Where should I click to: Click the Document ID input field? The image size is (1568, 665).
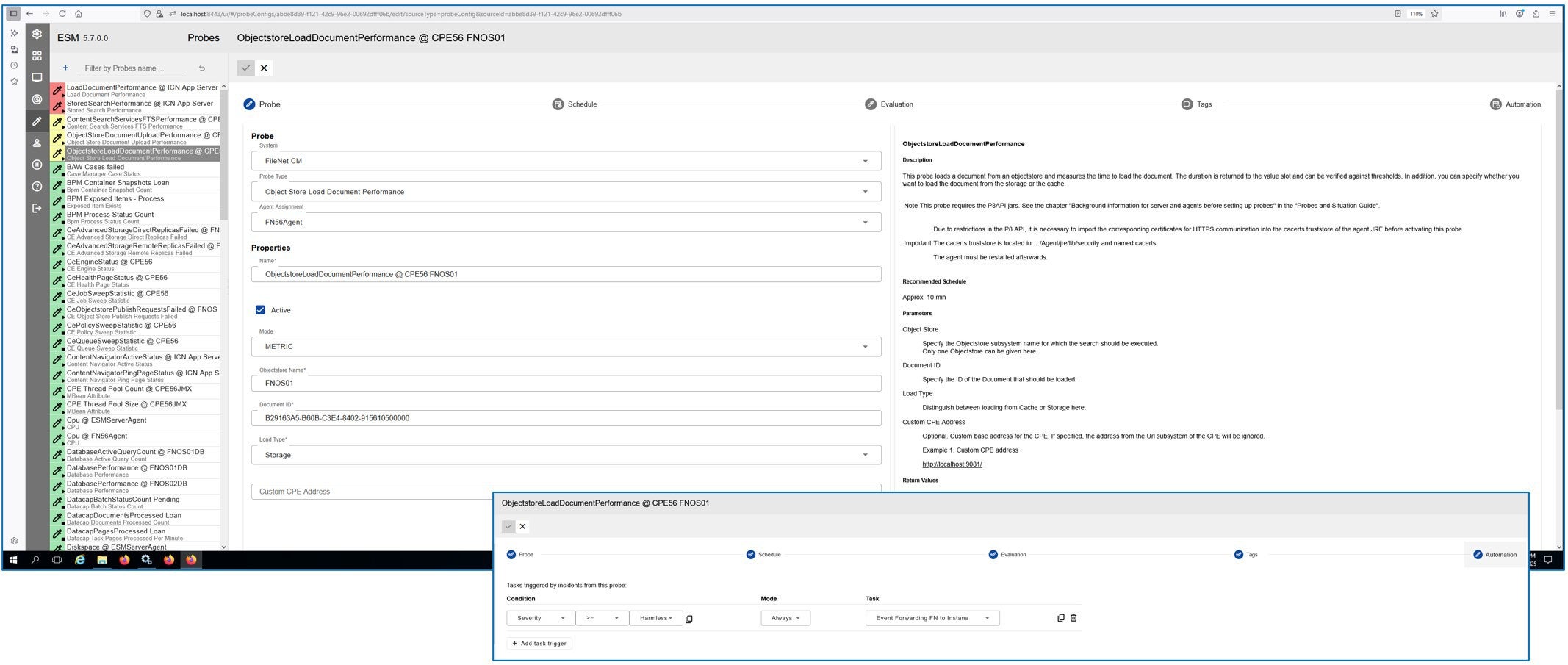(x=566, y=418)
